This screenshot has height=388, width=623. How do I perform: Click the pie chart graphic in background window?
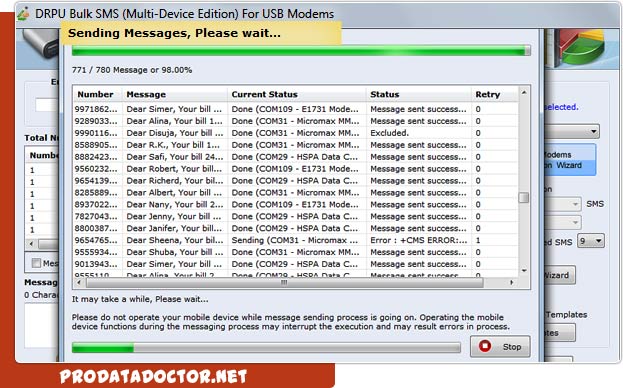tap(582, 47)
